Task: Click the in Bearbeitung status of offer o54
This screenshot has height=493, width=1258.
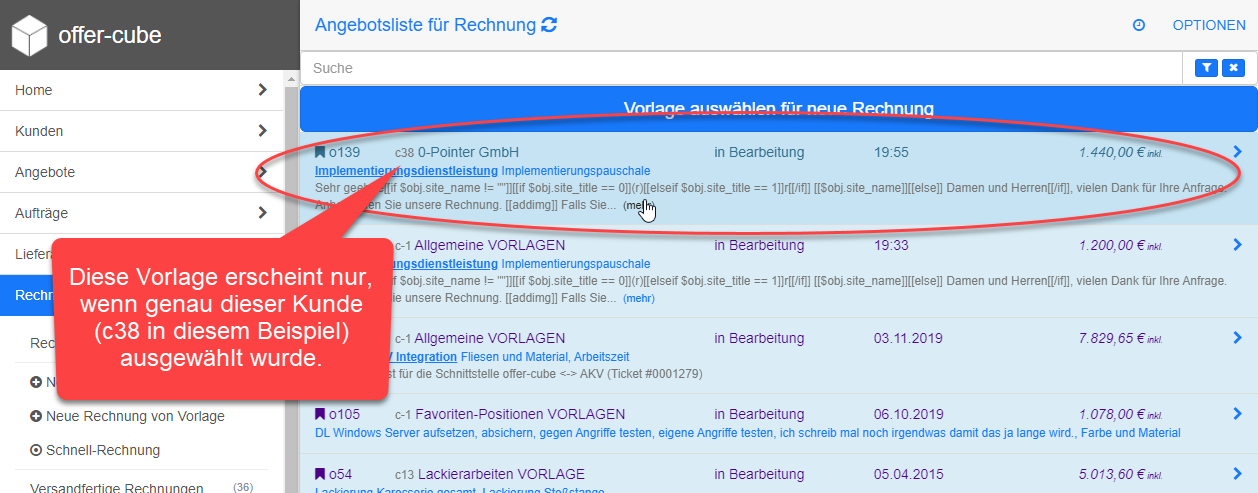Action: pyautogui.click(x=759, y=474)
